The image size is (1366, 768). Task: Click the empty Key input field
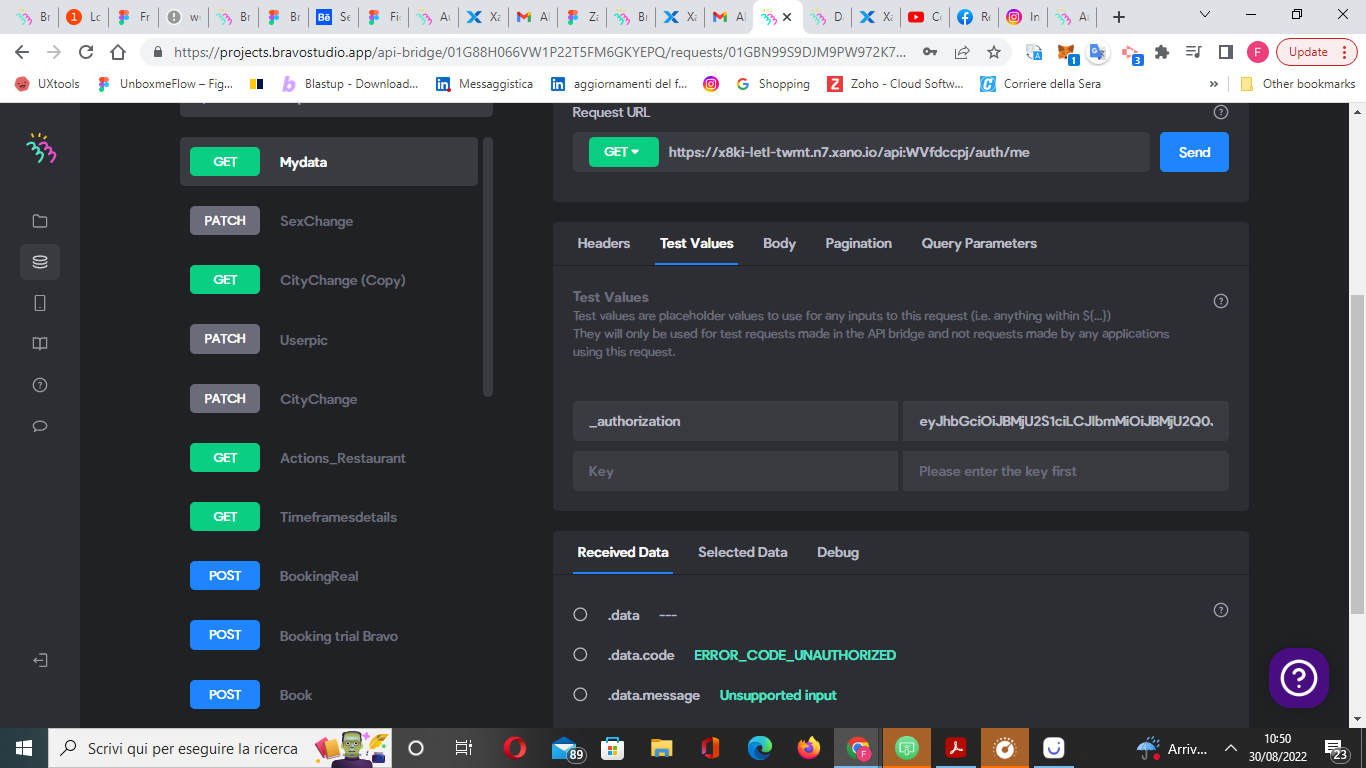click(735, 471)
